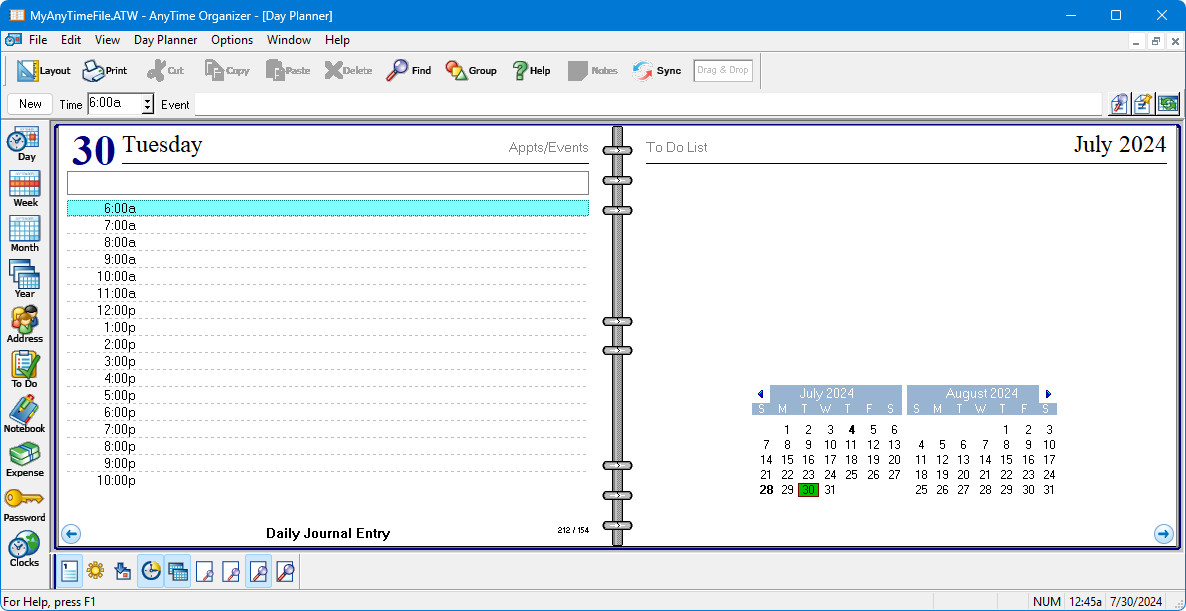1186x611 pixels.
Task: Toggle the Drag & Drop box
Action: 723,70
